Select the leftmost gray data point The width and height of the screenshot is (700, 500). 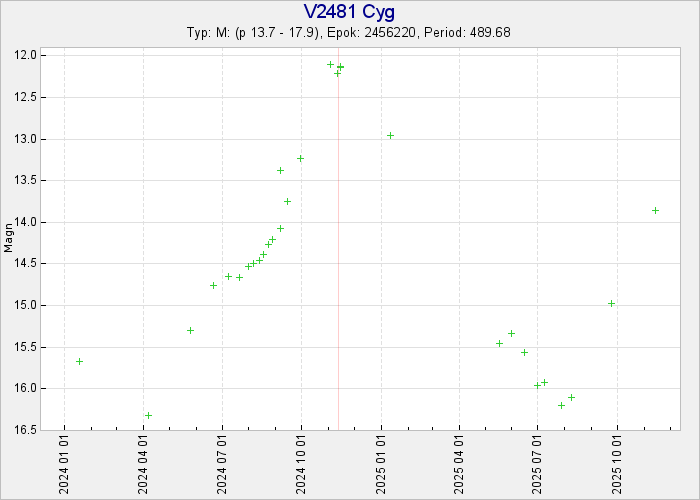79,361
